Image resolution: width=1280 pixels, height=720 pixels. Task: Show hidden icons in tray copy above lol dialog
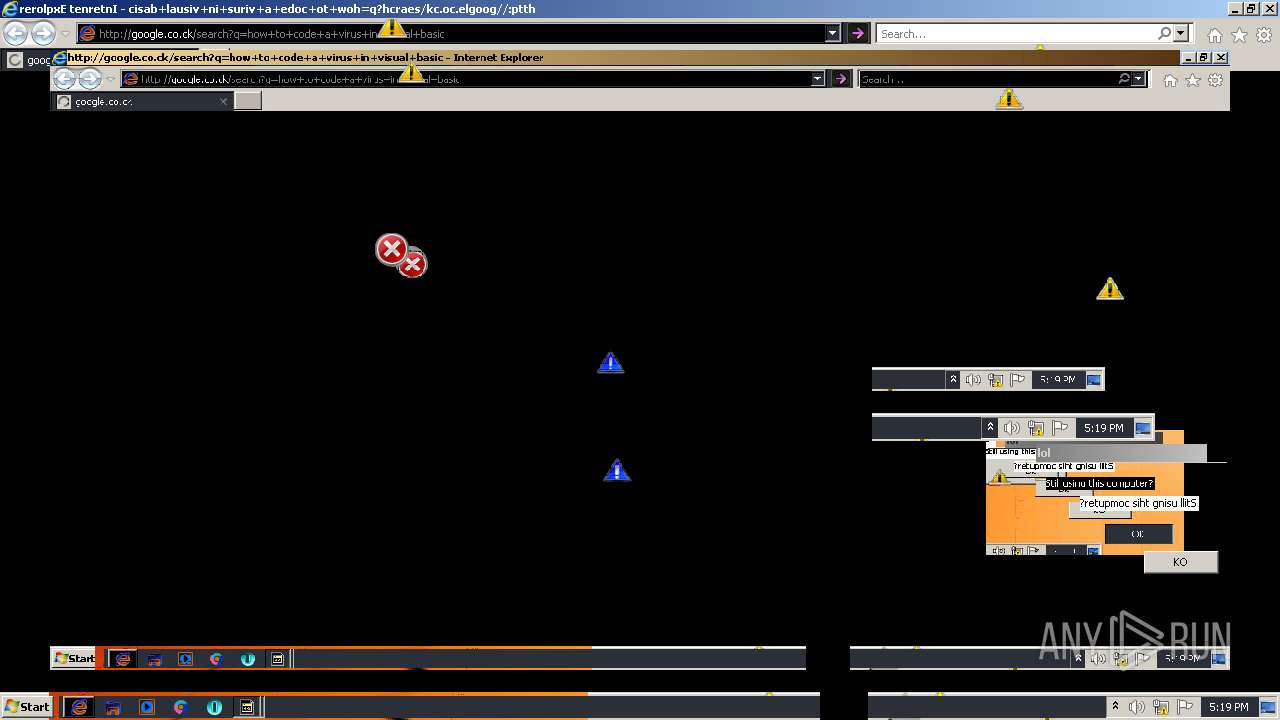pyautogui.click(x=990, y=427)
